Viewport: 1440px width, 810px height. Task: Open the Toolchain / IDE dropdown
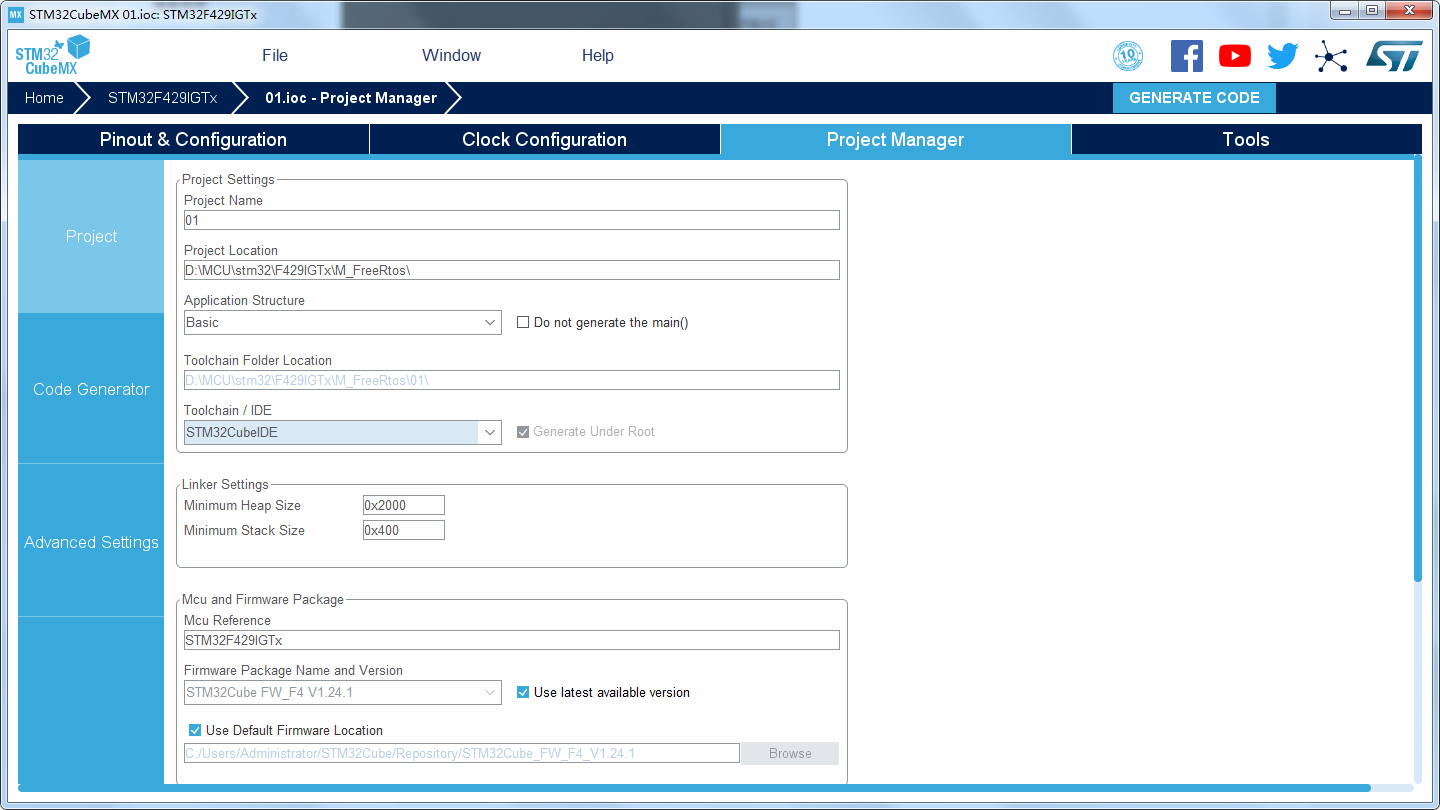[x=343, y=432]
